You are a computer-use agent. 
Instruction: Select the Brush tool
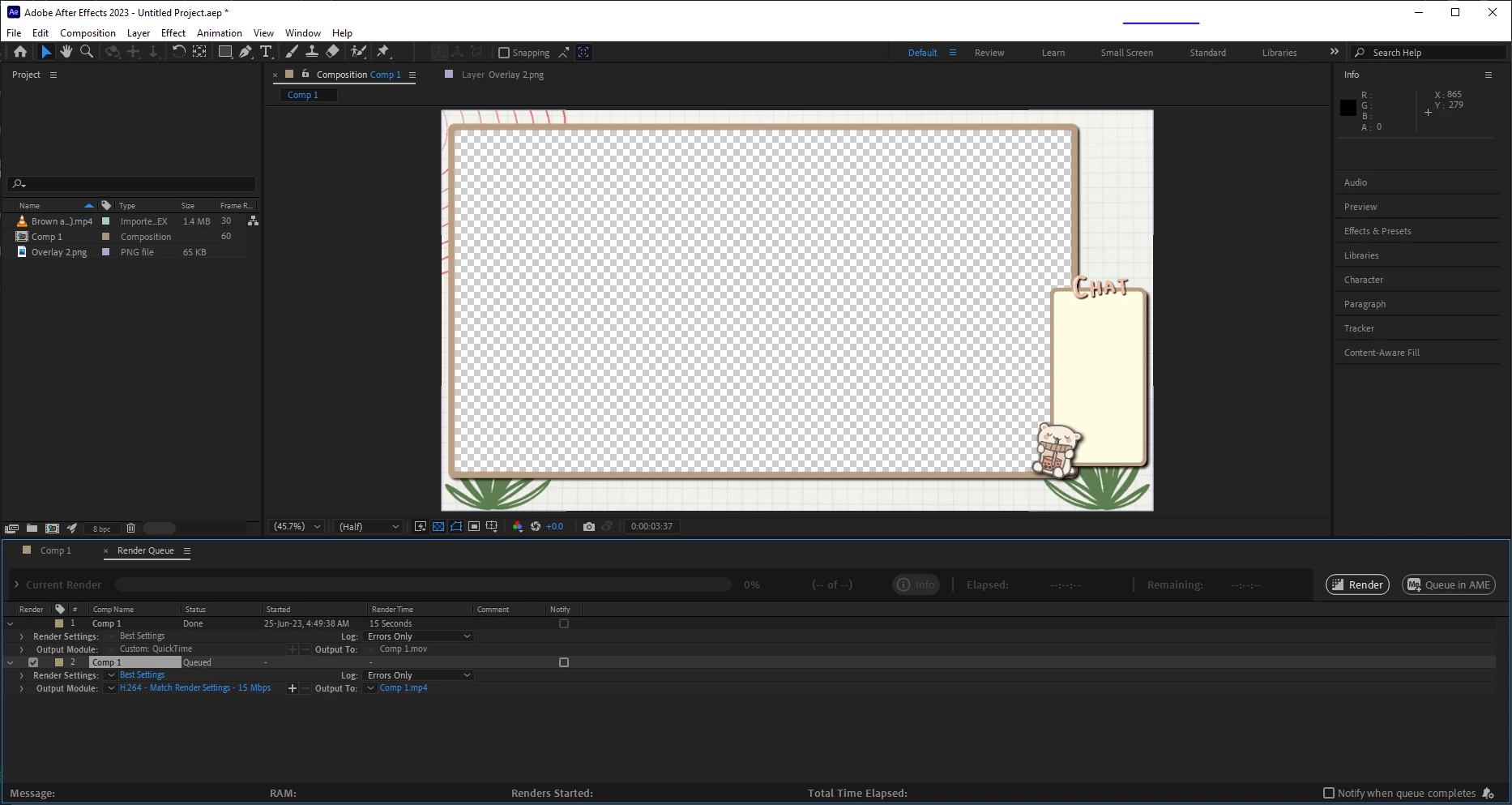tap(292, 52)
